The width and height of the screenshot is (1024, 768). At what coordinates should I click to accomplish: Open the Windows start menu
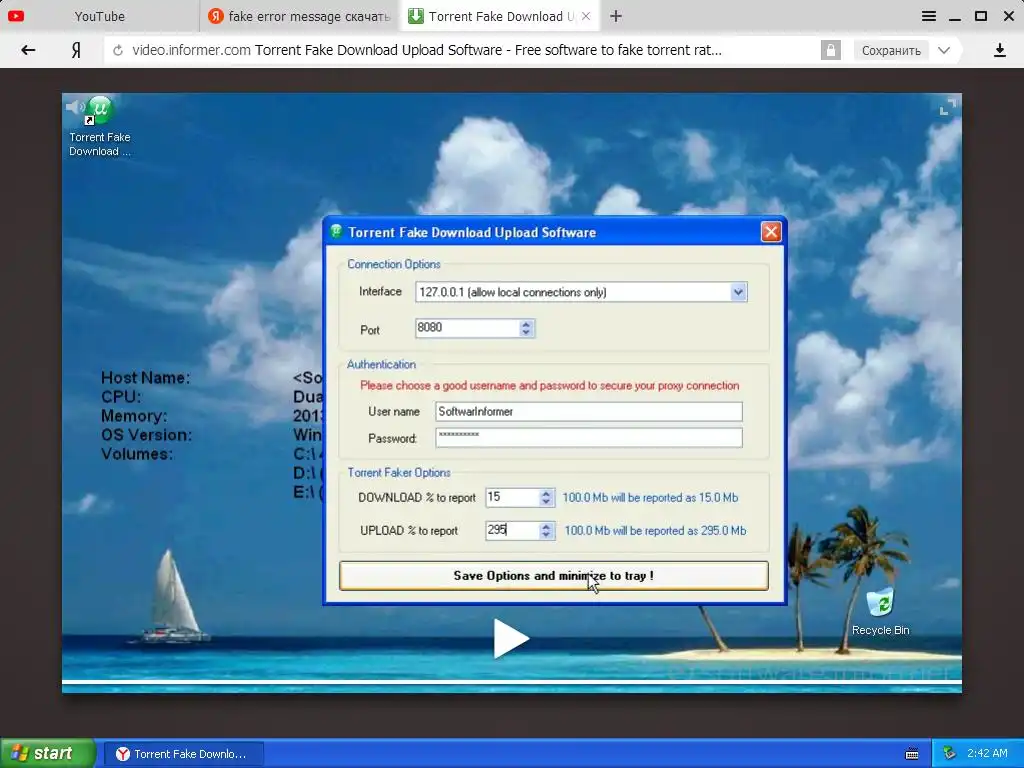tap(48, 754)
